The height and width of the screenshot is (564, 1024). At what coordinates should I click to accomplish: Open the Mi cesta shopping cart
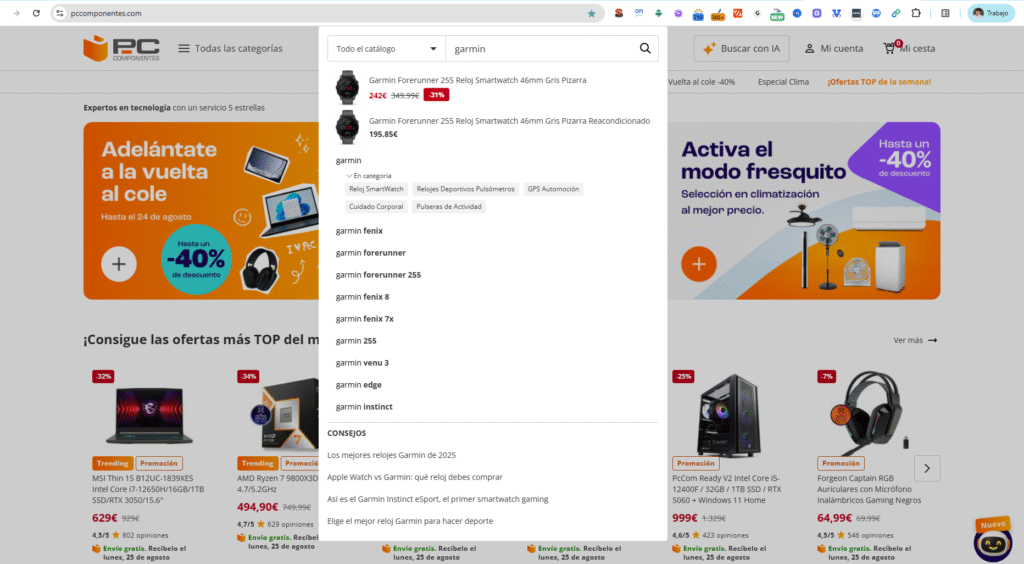pyautogui.click(x=909, y=49)
